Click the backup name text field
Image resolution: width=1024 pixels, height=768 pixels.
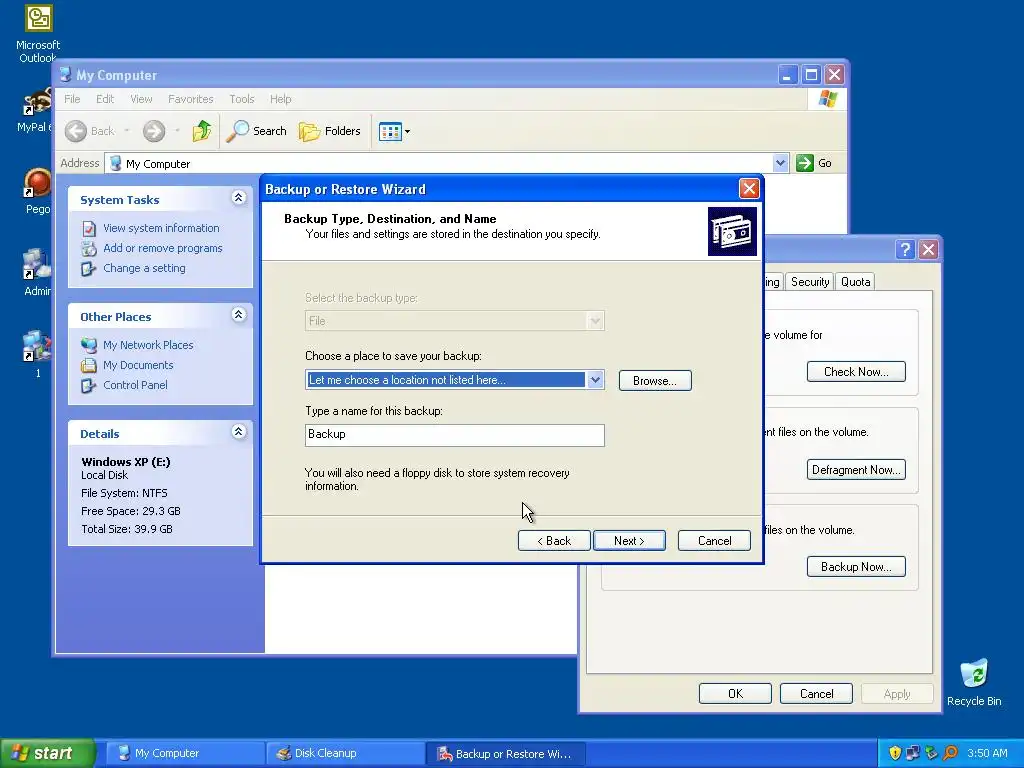click(455, 435)
